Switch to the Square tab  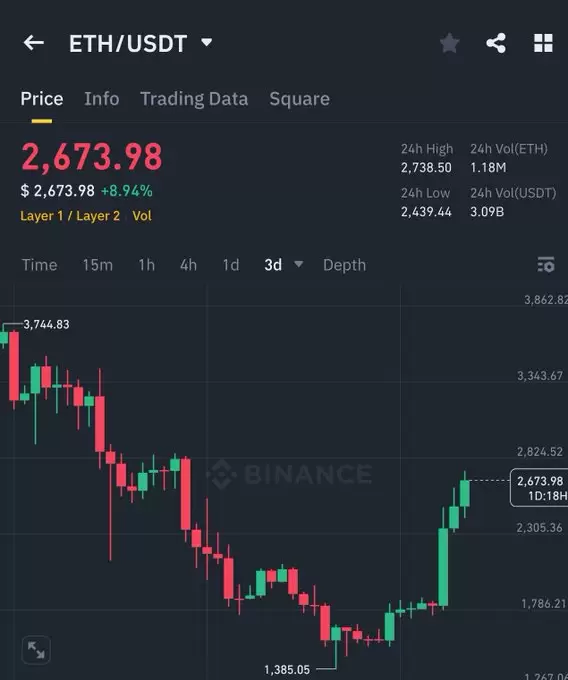tap(299, 99)
